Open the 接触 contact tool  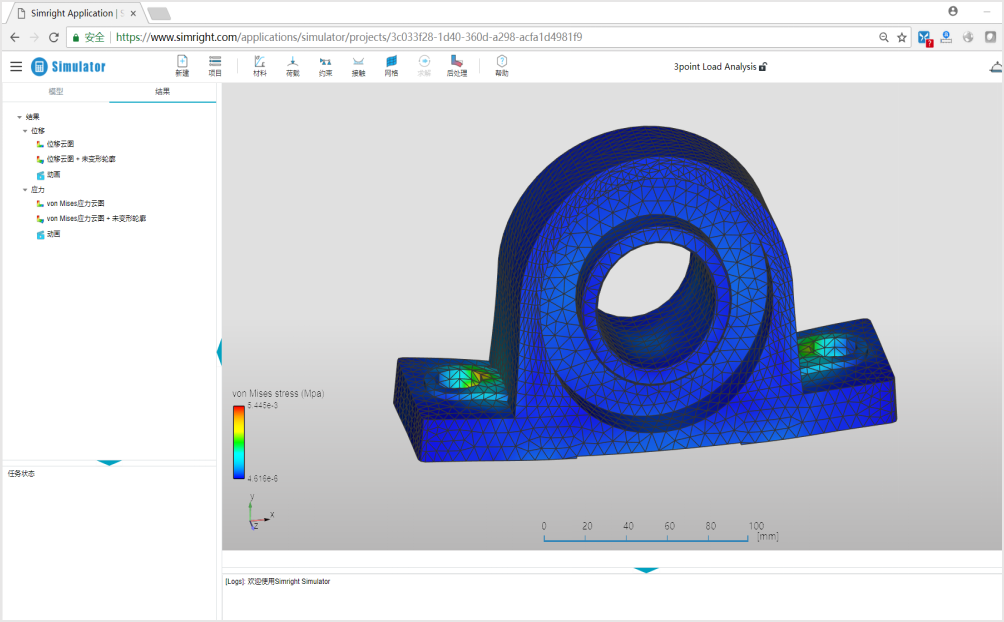point(359,65)
